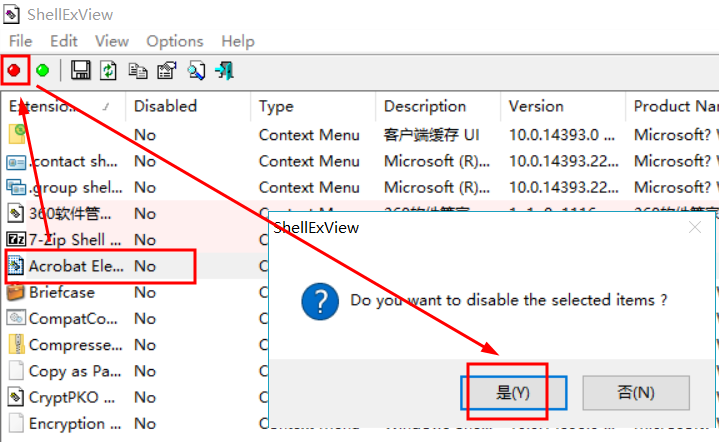Image resolution: width=719 pixels, height=442 pixels.
Task: Open the Properties toolbar icon
Action: click(167, 71)
